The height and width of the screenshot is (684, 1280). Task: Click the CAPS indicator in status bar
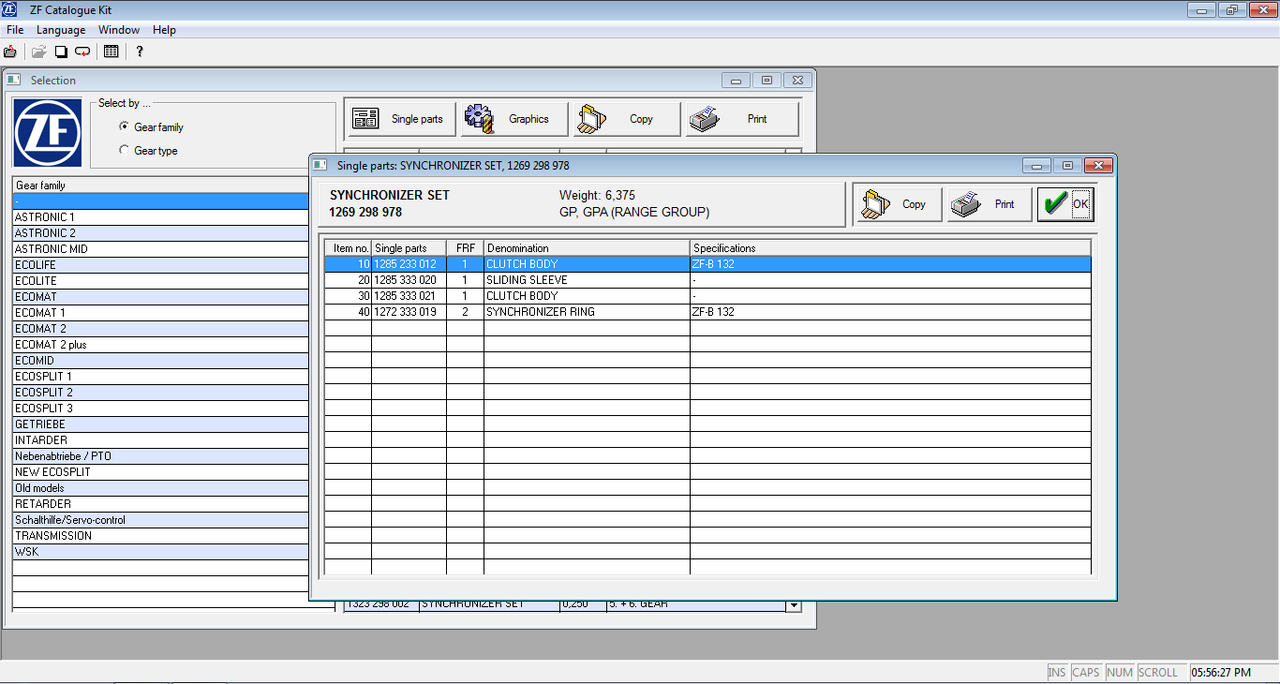[x=1085, y=673]
